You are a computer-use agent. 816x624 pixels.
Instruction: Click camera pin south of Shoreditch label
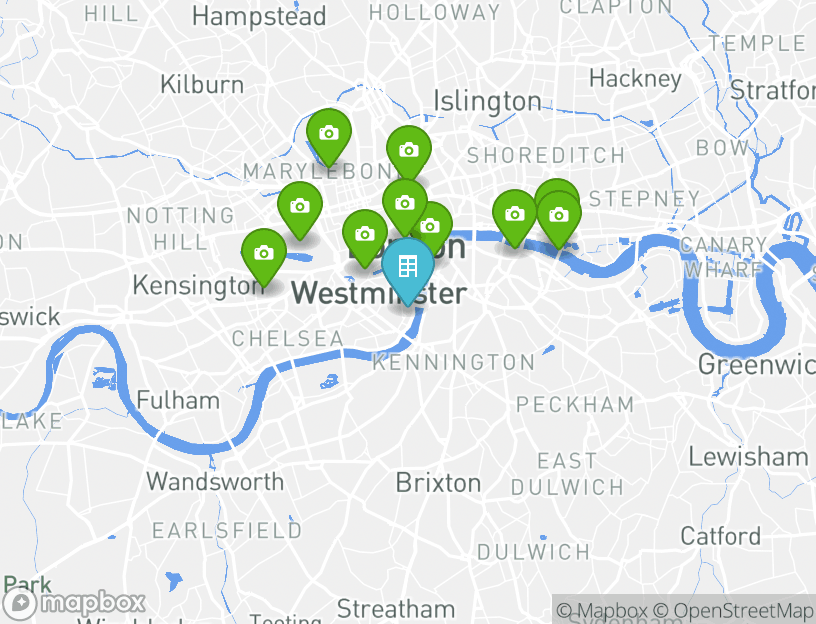pyautogui.click(x=515, y=218)
